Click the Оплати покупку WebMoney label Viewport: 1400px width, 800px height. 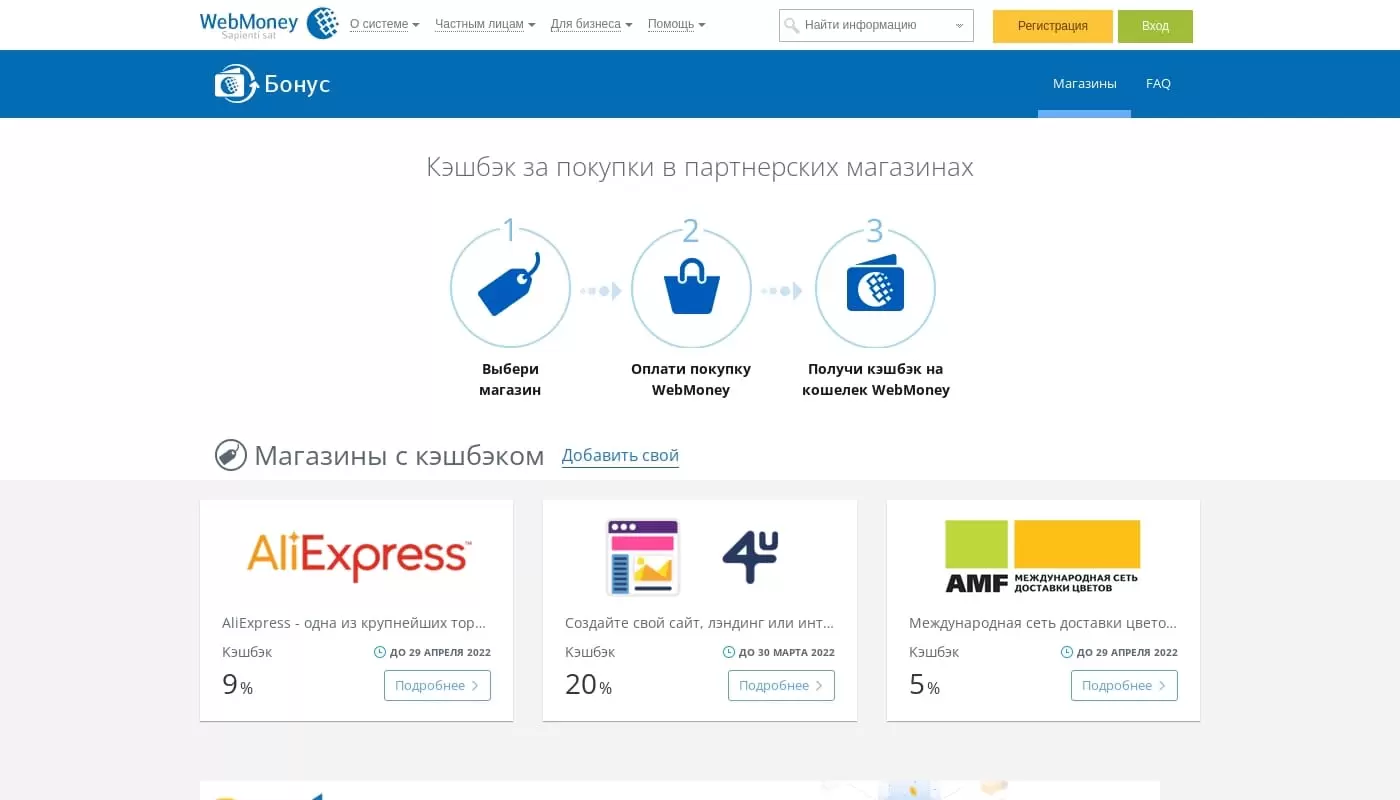tap(691, 379)
